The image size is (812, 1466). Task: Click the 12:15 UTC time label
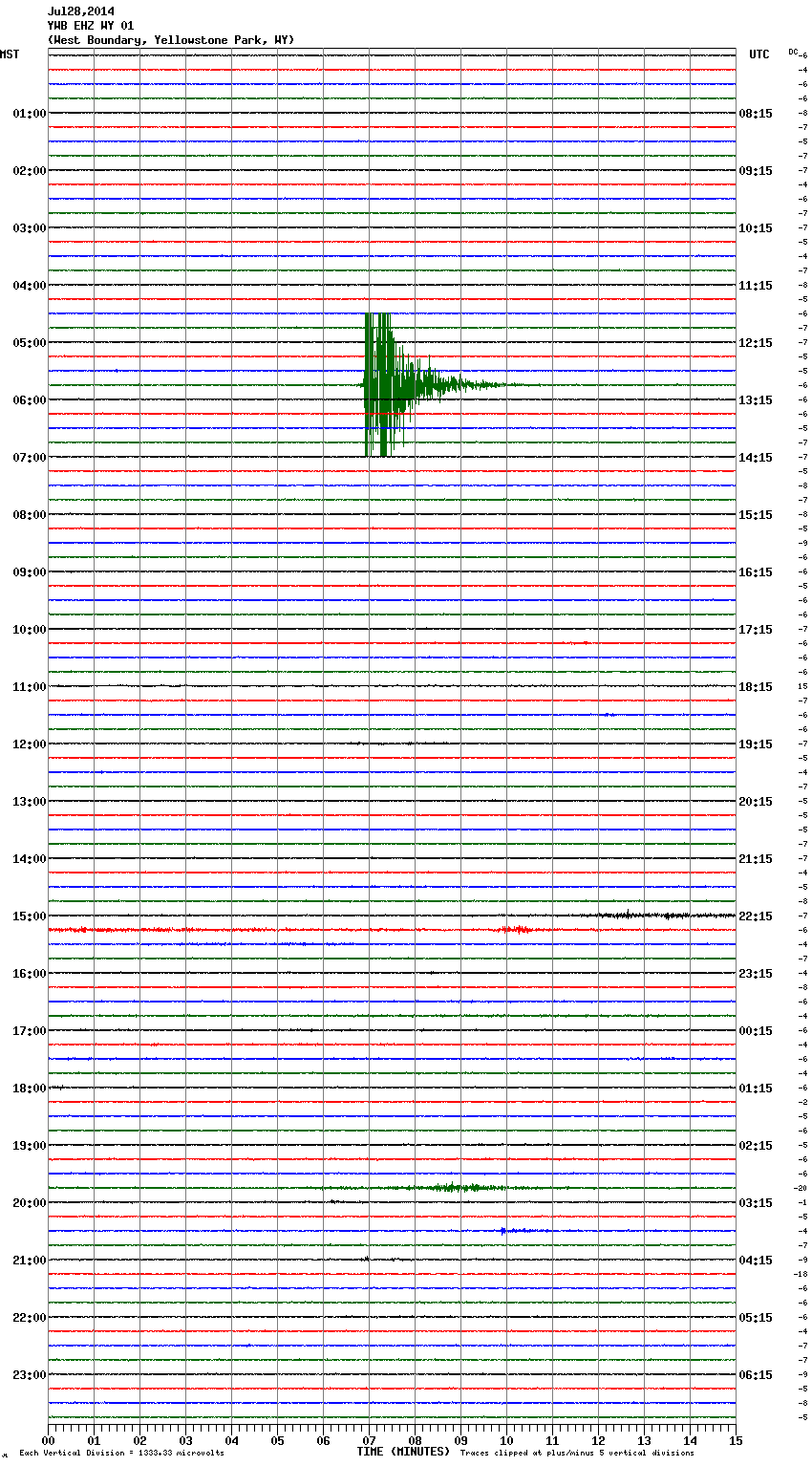coord(756,343)
